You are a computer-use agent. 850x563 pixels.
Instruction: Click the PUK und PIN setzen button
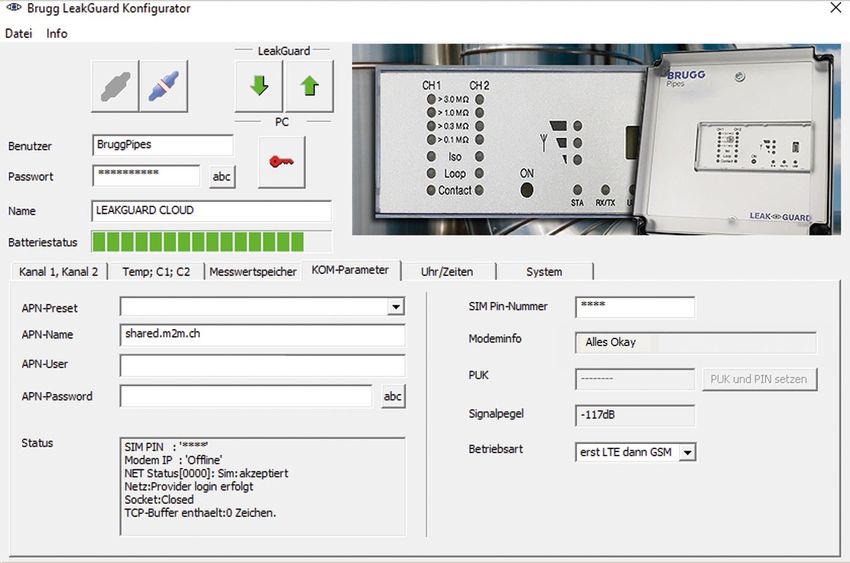tap(759, 379)
